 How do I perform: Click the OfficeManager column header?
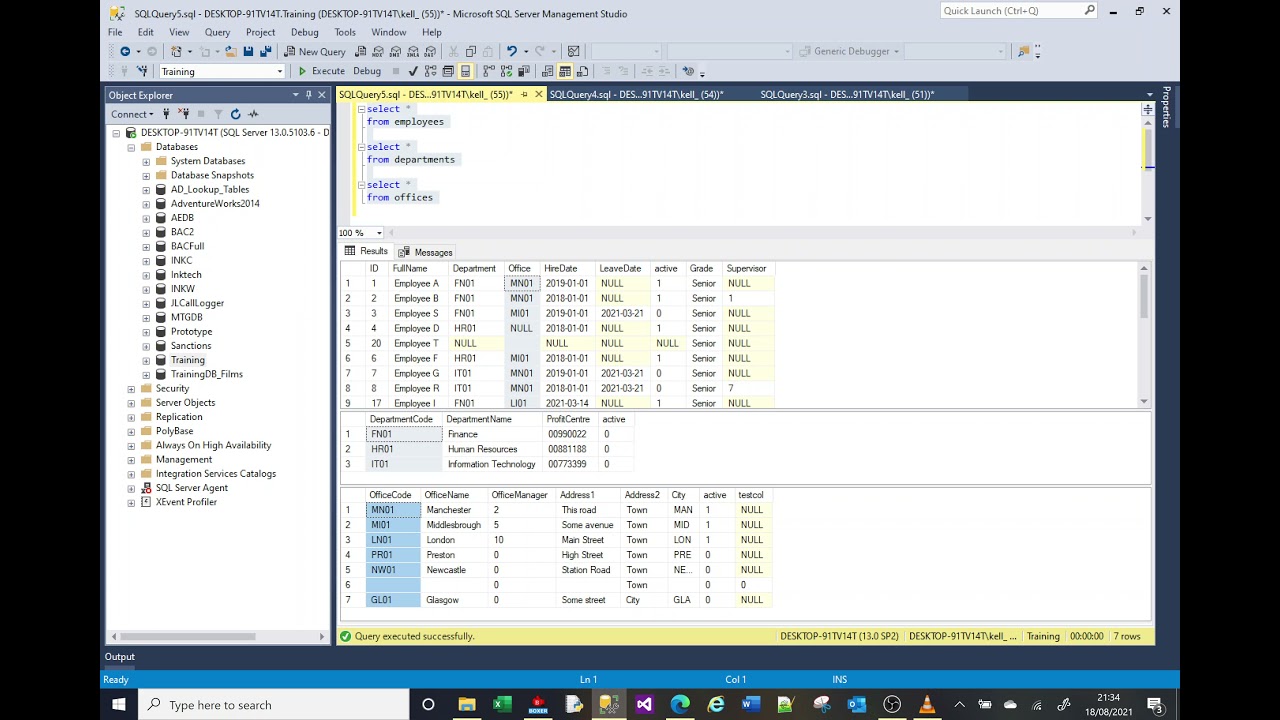pos(519,495)
